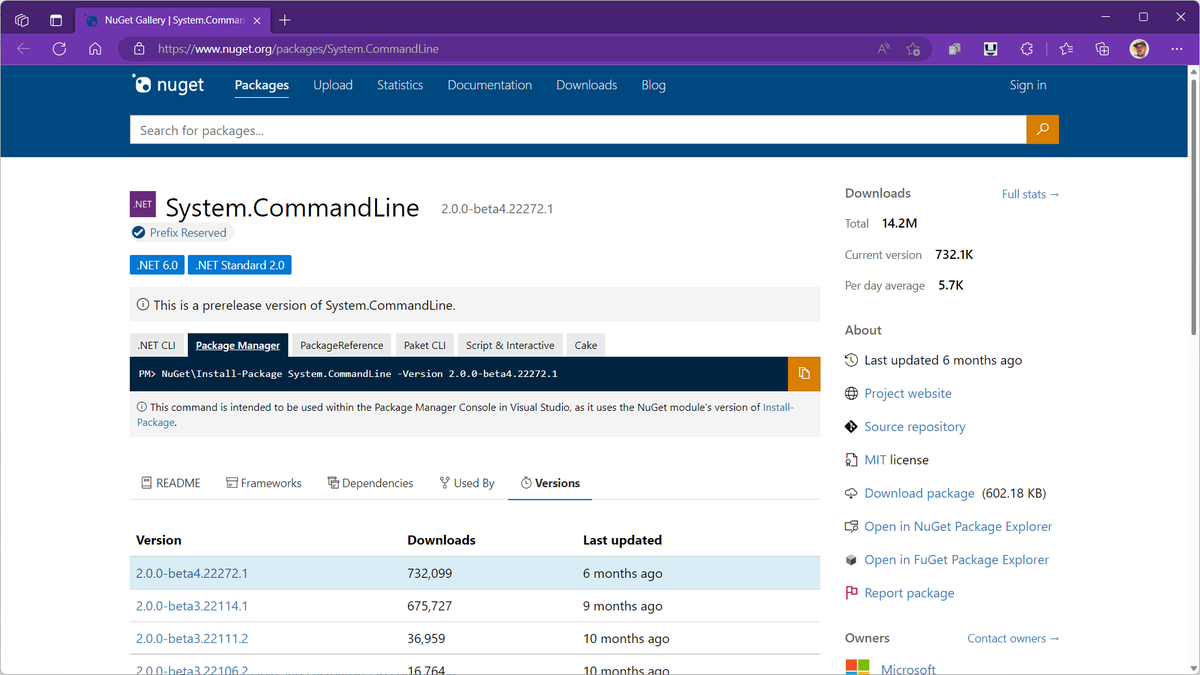Click the user profile avatar

pos(1139,48)
